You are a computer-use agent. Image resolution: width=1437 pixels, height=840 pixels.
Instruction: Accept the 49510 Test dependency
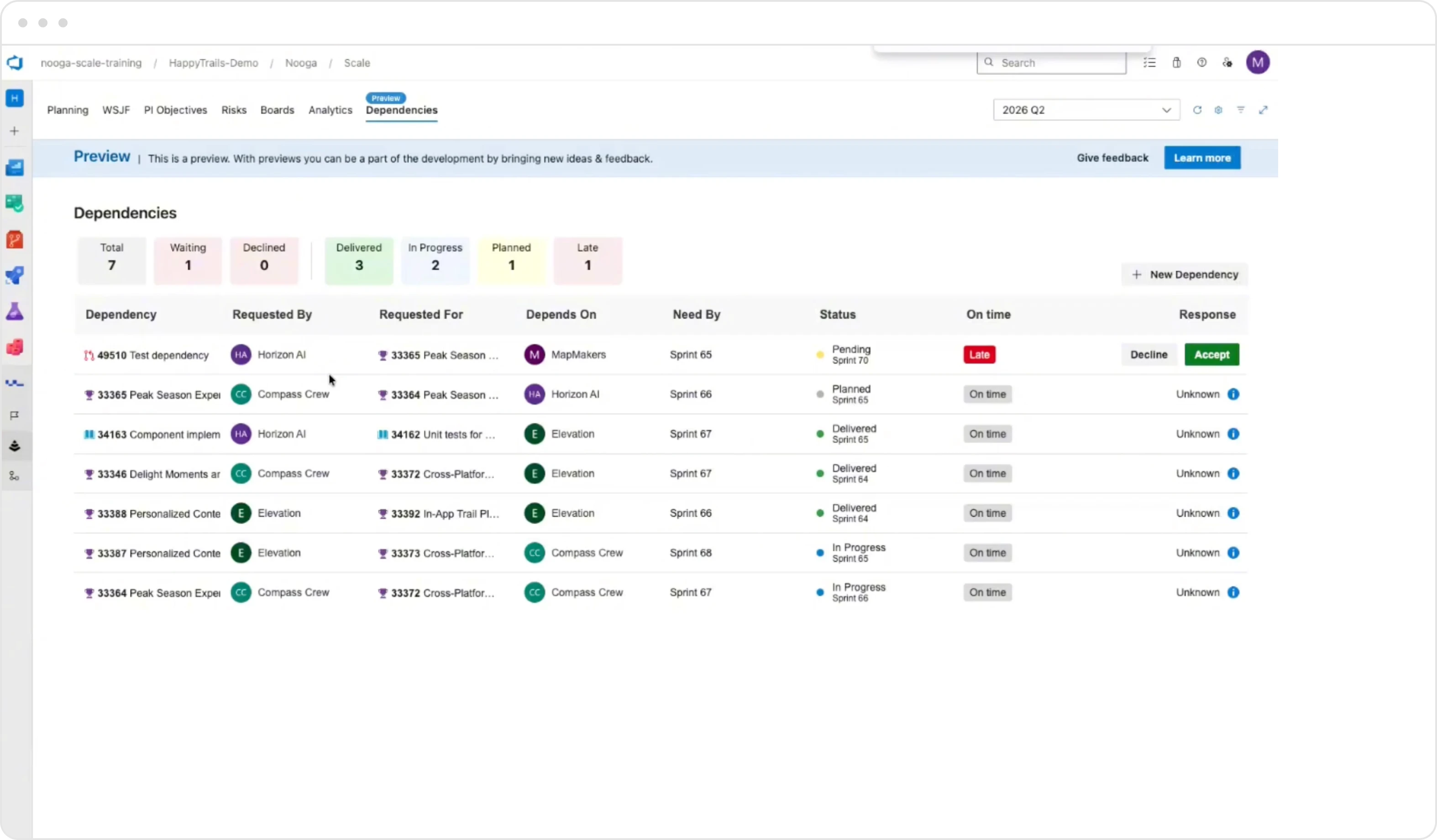tap(1212, 355)
